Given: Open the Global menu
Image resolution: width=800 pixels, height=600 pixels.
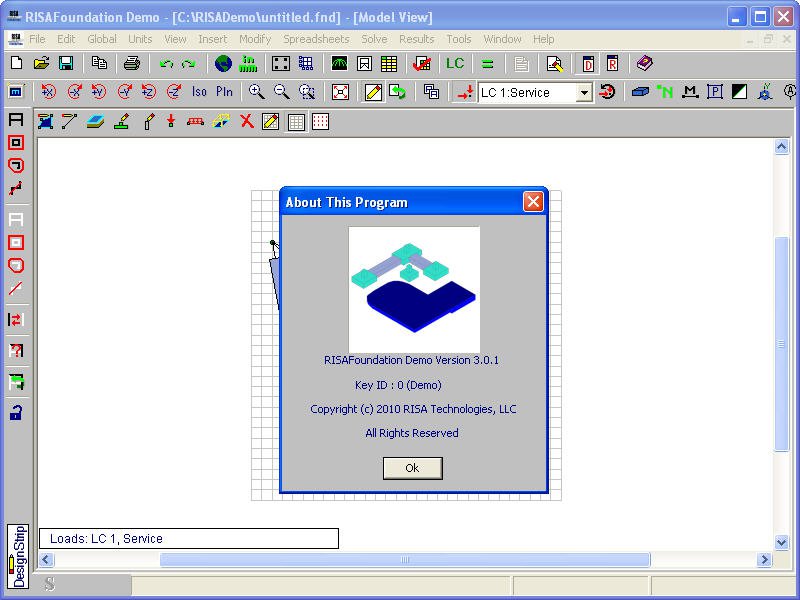Looking at the screenshot, I should 102,39.
